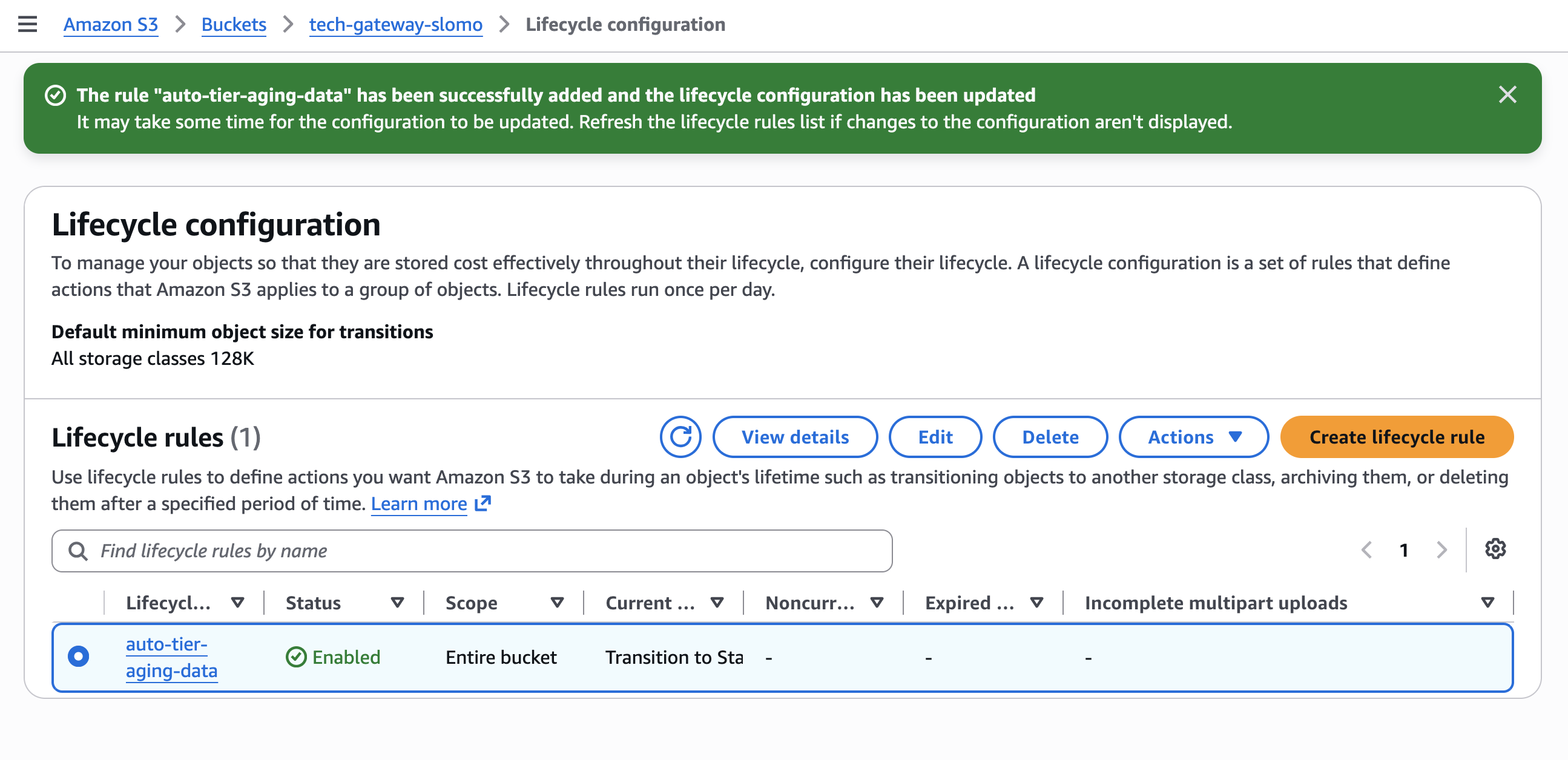
Task: Open auto-tier-aging-data rule link
Action: [172, 657]
